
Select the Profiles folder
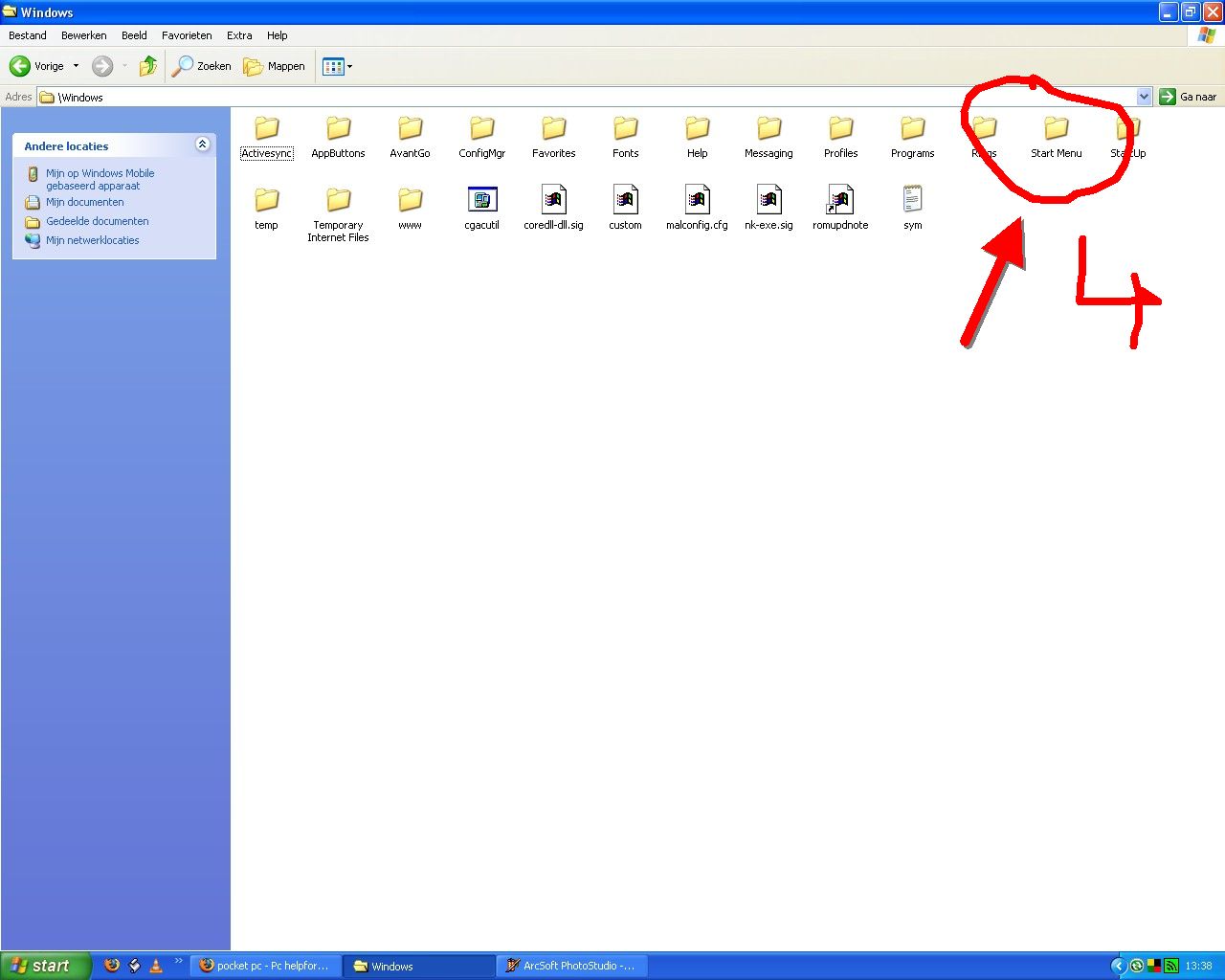click(840, 137)
